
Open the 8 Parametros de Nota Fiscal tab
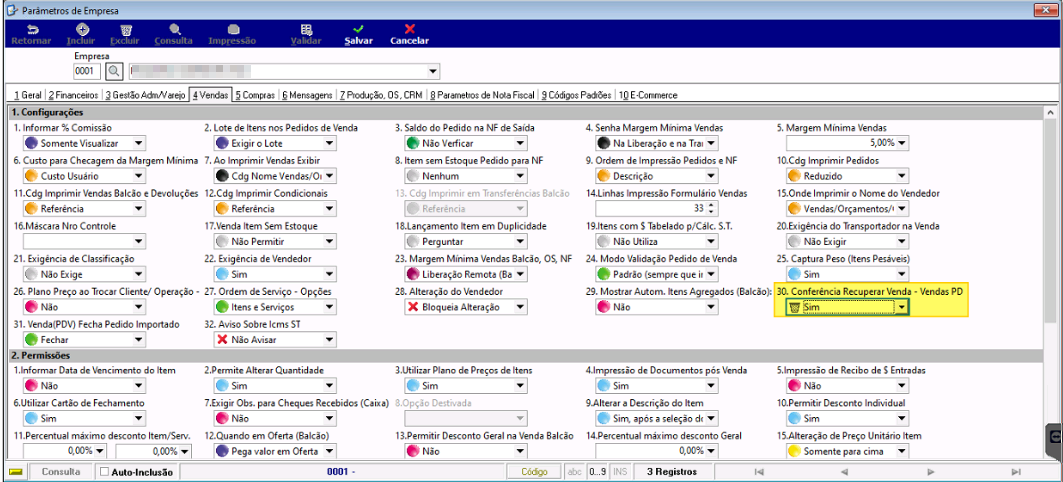pos(482,95)
